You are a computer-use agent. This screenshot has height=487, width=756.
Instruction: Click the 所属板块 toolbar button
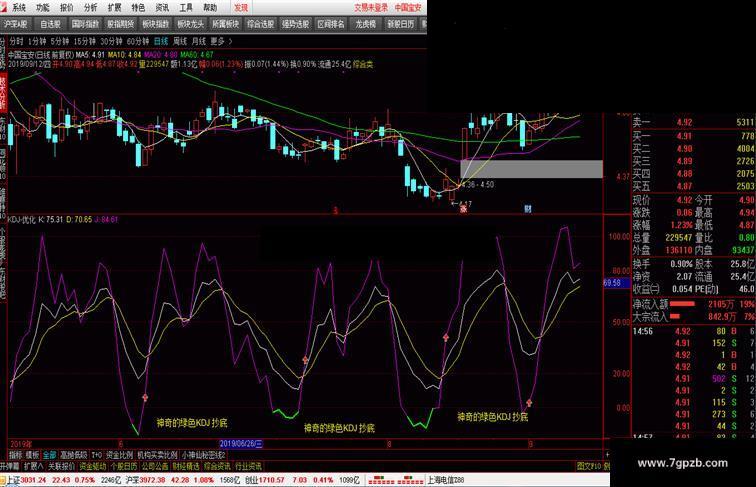click(x=225, y=24)
